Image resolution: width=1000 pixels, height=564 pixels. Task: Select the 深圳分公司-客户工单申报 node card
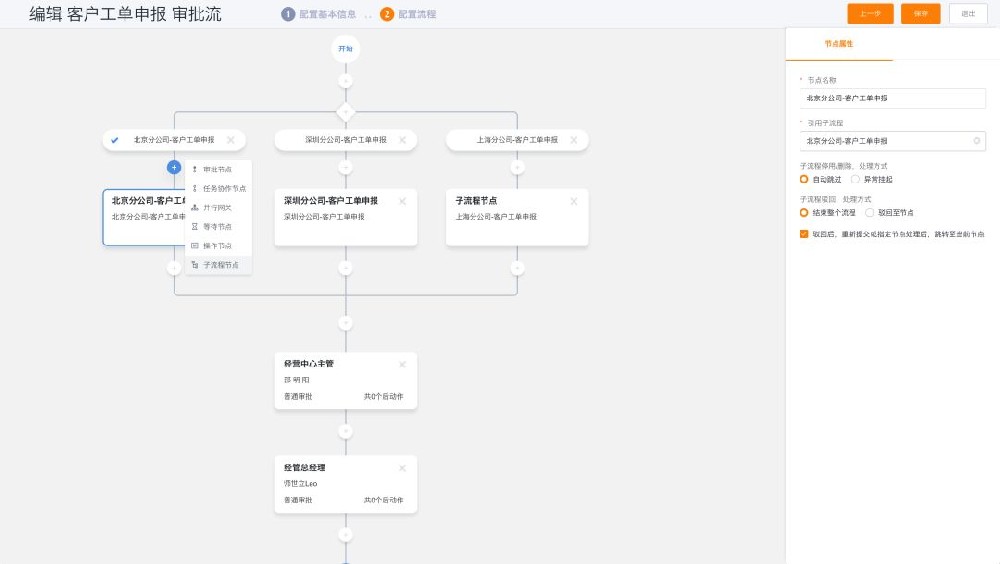(x=346, y=217)
